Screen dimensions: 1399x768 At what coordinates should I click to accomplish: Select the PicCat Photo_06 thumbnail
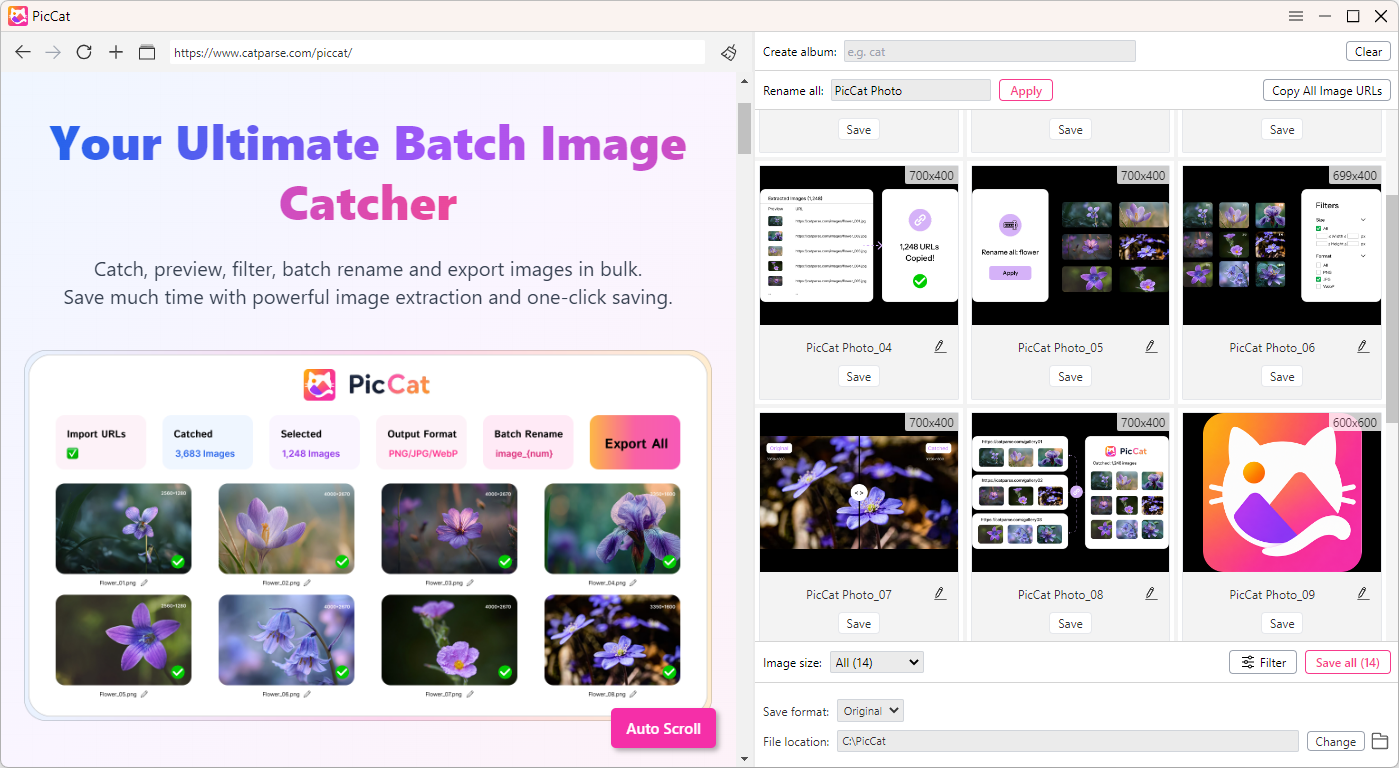pyautogui.click(x=1282, y=245)
